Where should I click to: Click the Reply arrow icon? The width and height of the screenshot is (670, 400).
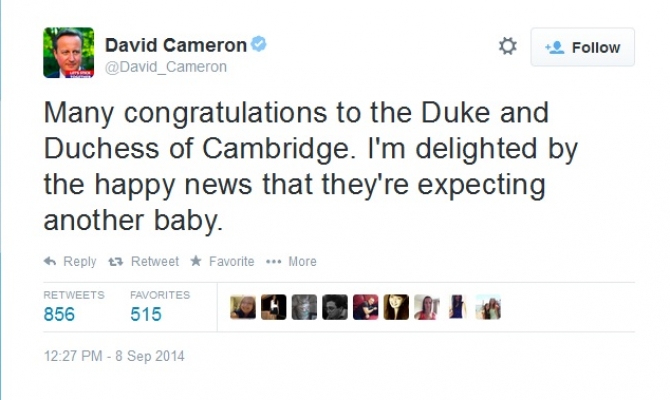coord(50,261)
